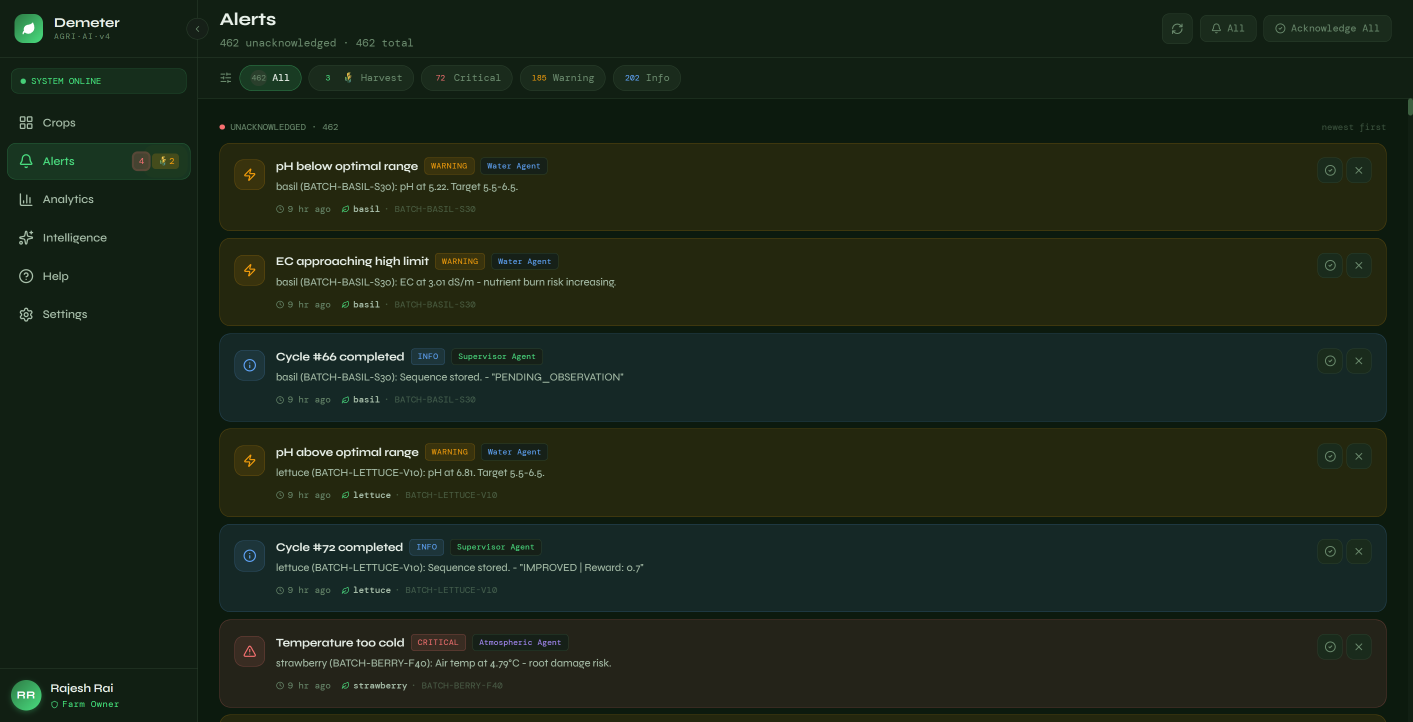1413x722 pixels.
Task: Click BATCH-LETTUCE-V10 on pH above optimal alert
Action: (x=451, y=495)
